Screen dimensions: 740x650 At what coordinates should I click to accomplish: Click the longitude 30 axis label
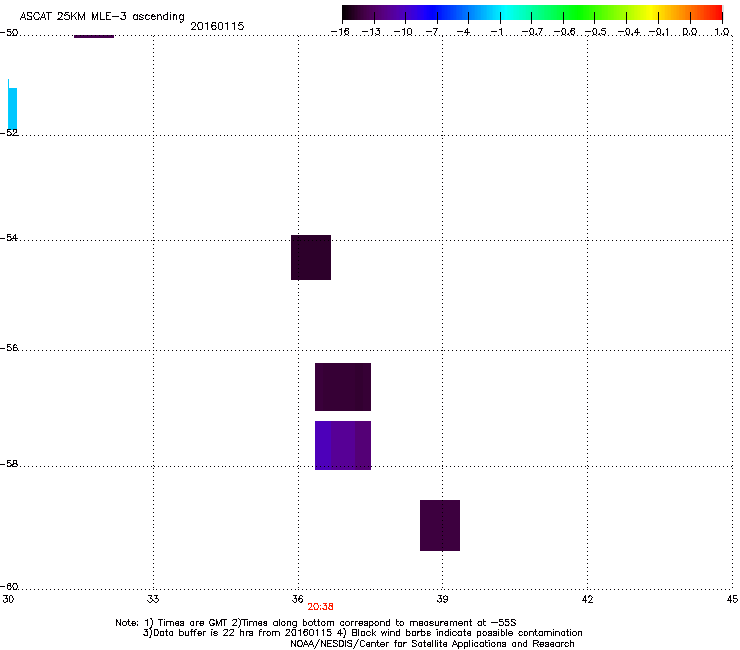pos(8,599)
